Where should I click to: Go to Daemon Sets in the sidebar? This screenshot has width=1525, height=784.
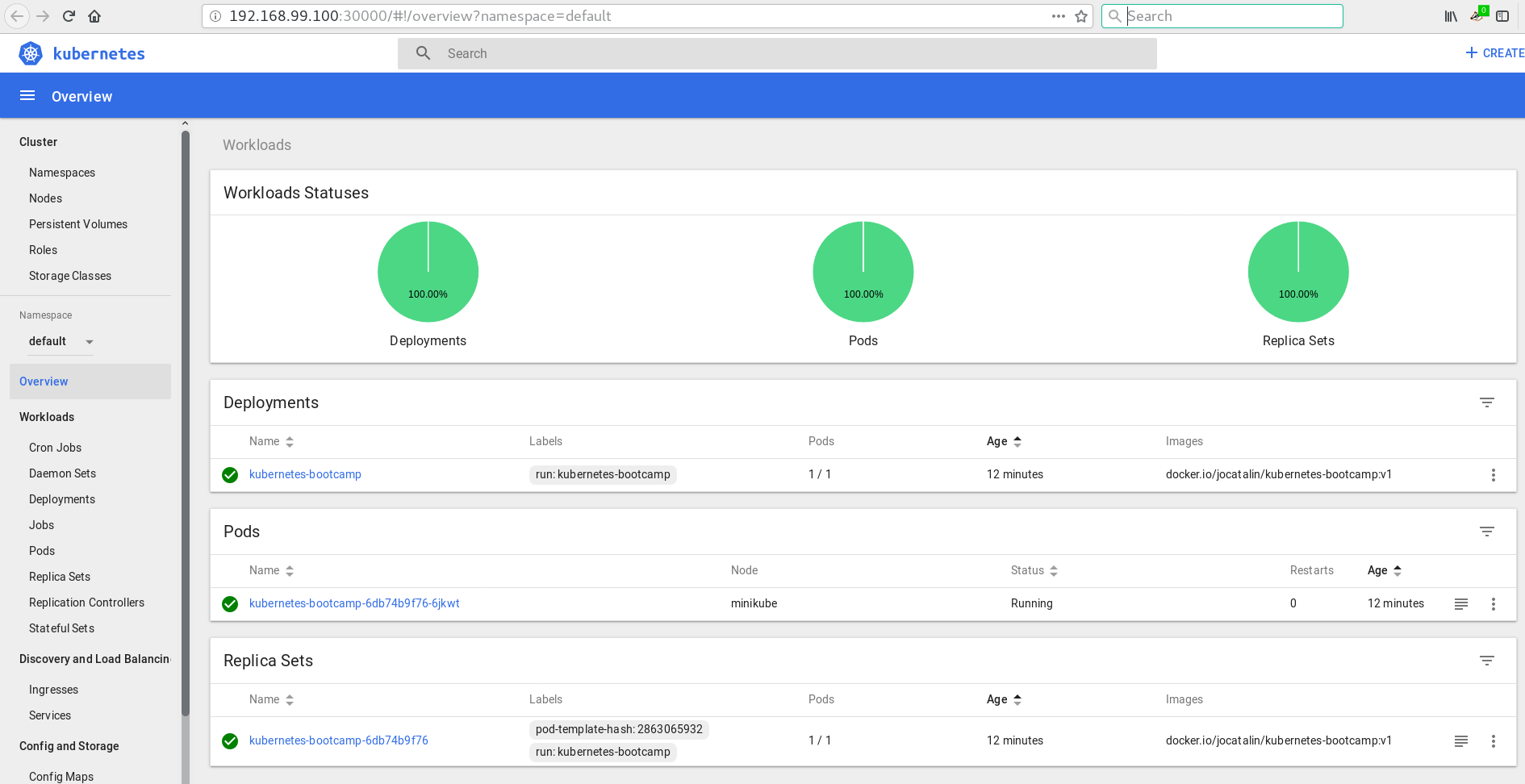coord(62,473)
